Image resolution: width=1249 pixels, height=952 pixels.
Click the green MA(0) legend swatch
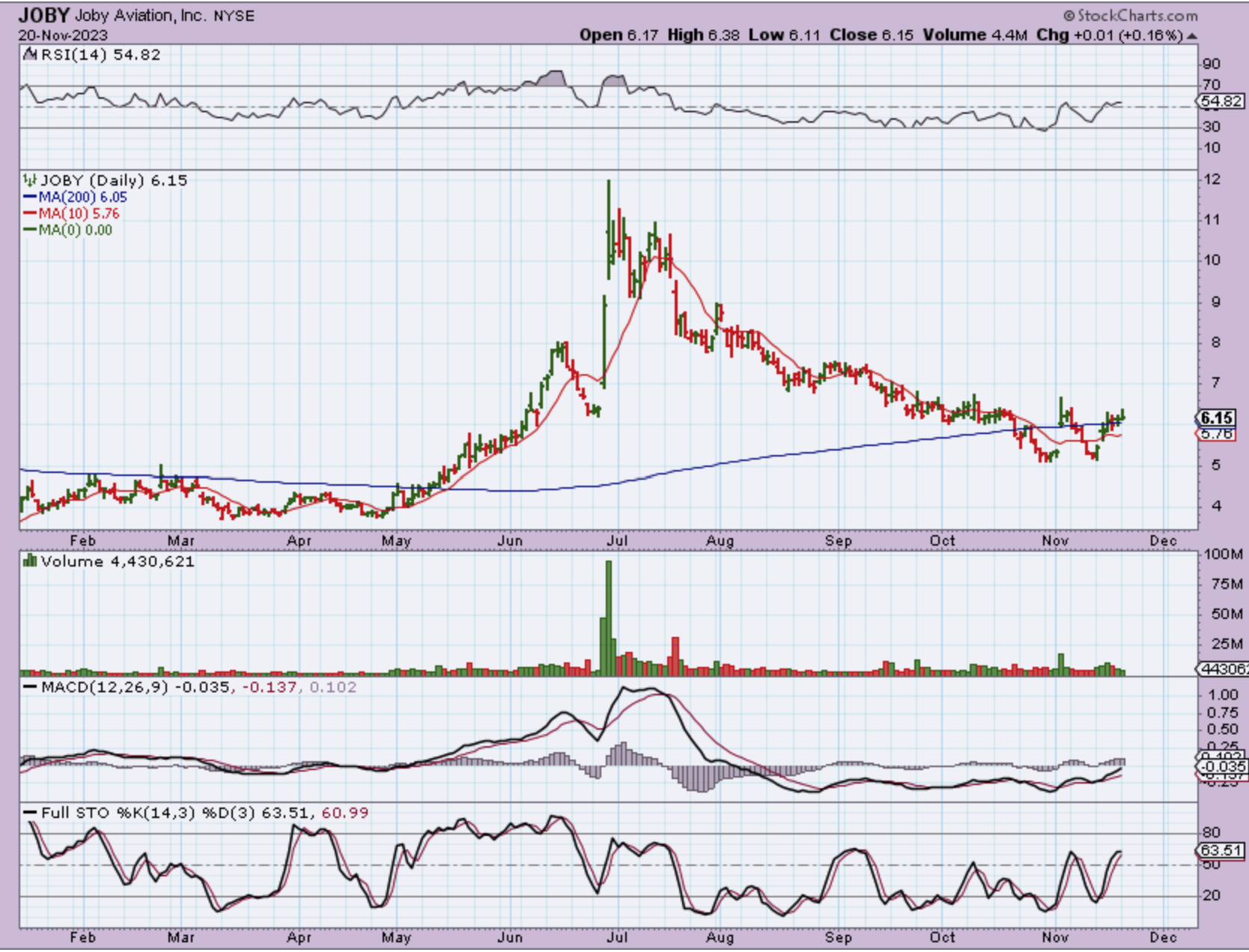click(30, 230)
